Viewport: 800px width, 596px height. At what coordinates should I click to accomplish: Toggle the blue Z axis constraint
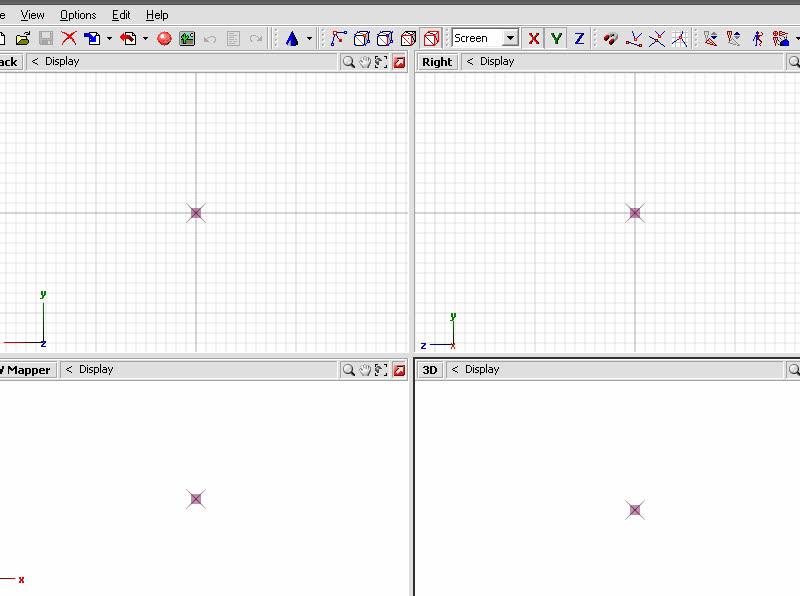click(579, 39)
